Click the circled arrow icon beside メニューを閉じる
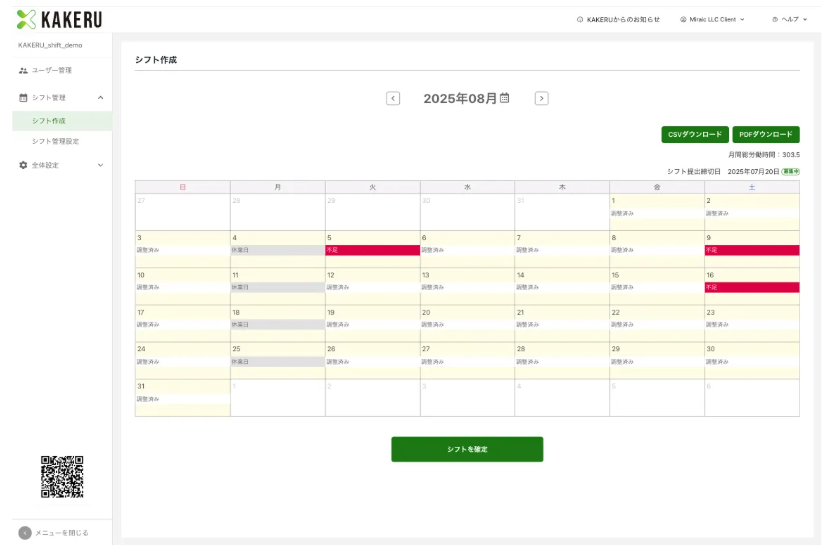This screenshot has height=545, width=834. click(x=25, y=532)
